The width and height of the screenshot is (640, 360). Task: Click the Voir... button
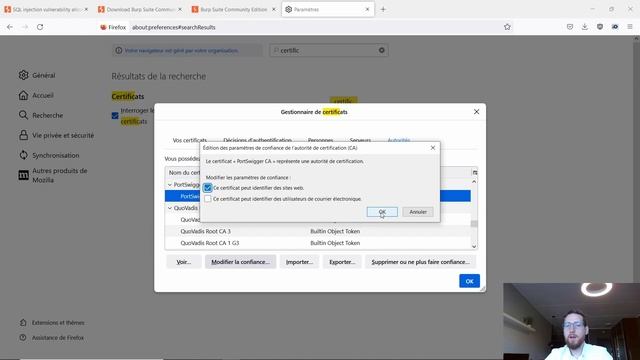coord(184,262)
